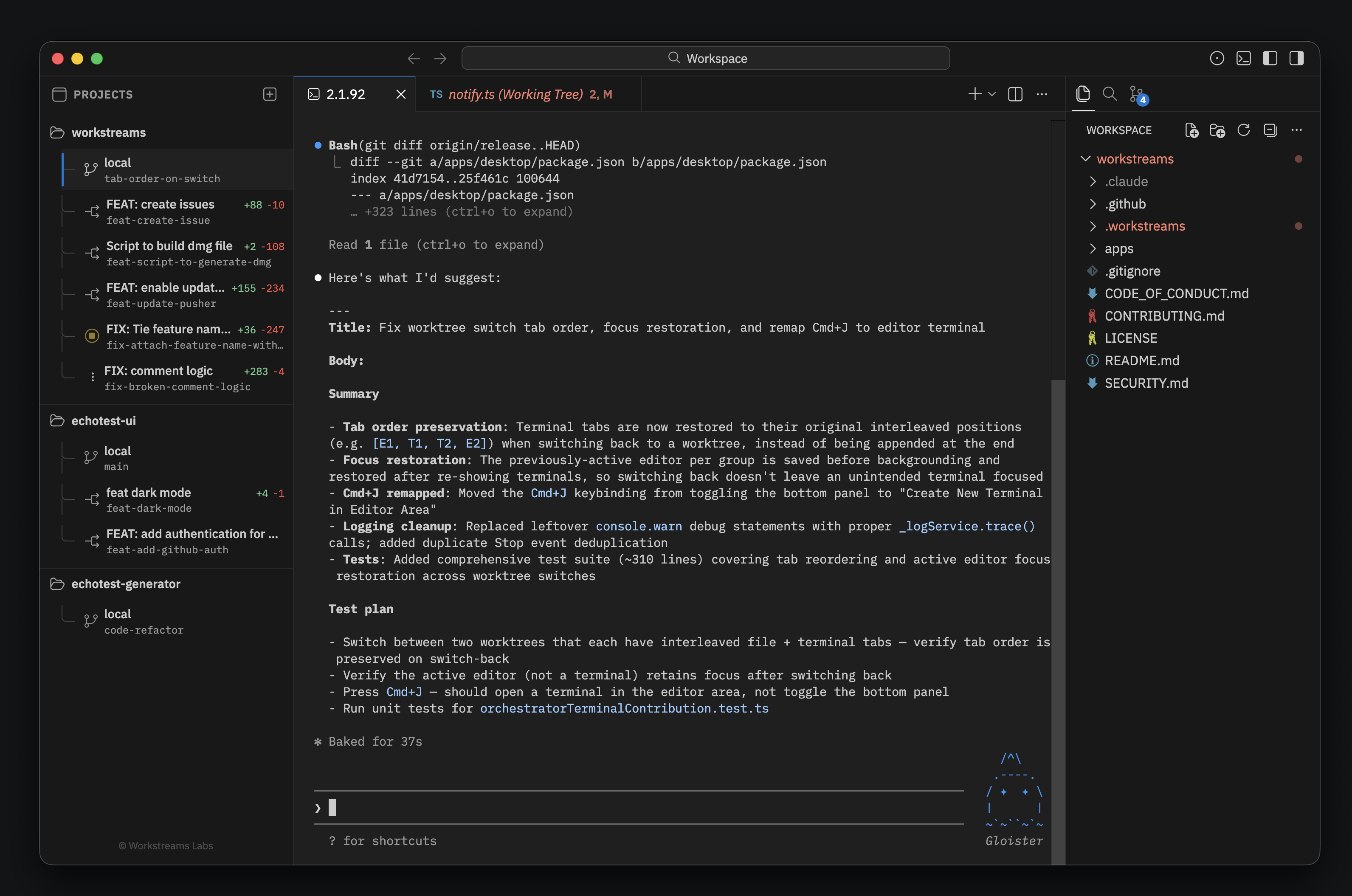This screenshot has height=896, width=1352.
Task: Split the editor using the split icon
Action: coord(1015,94)
